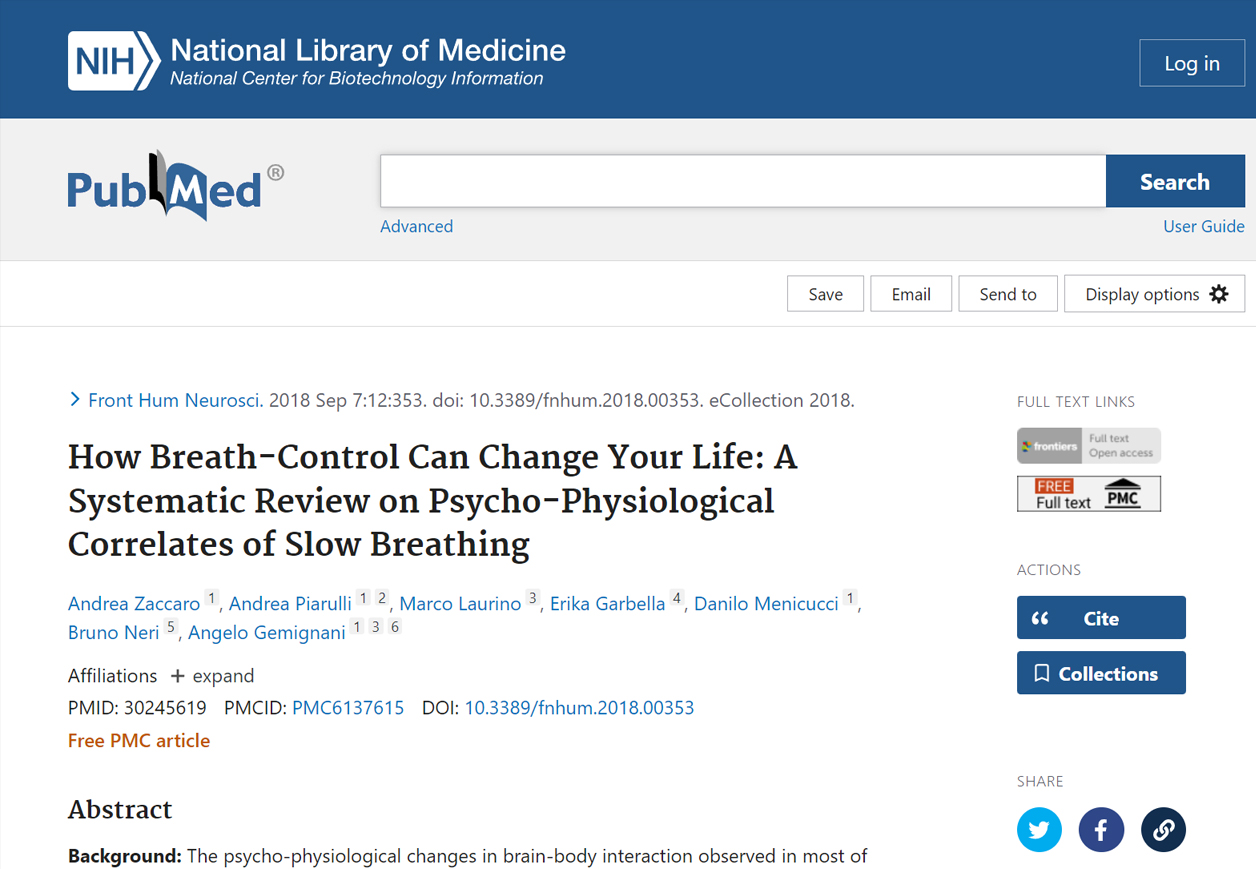This screenshot has width=1256, height=869.
Task: Click the Save button
Action: [x=825, y=294]
